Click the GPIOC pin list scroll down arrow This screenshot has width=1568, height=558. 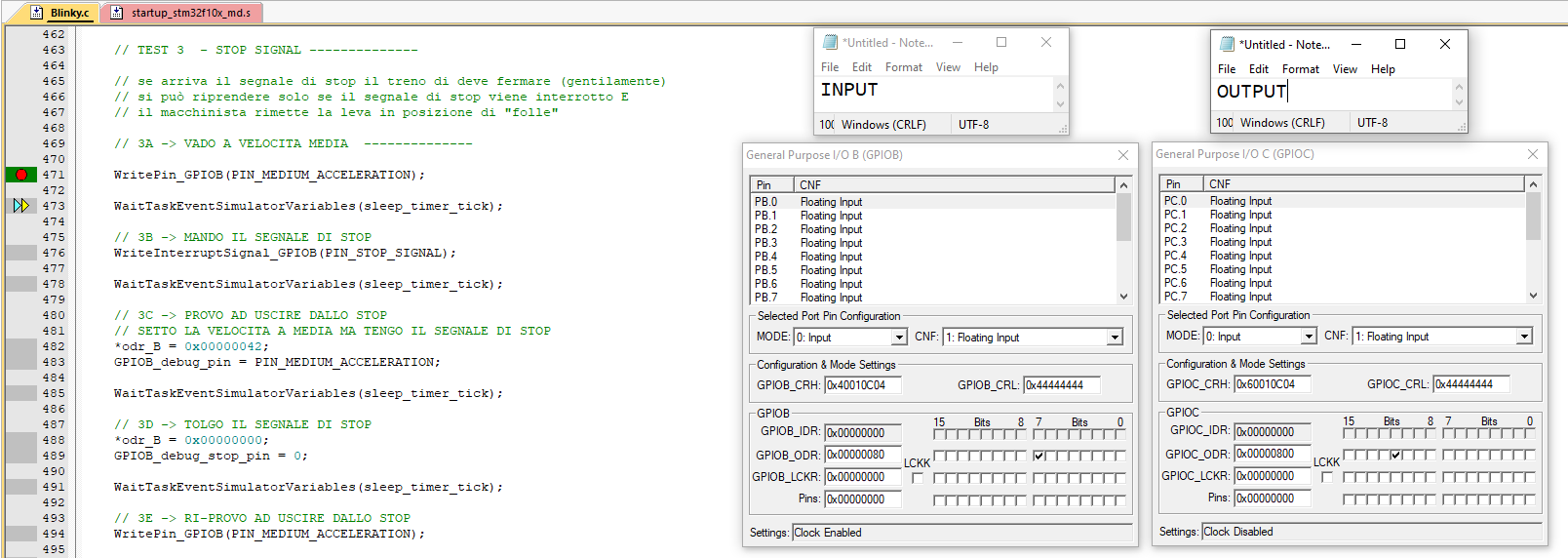[x=1533, y=296]
